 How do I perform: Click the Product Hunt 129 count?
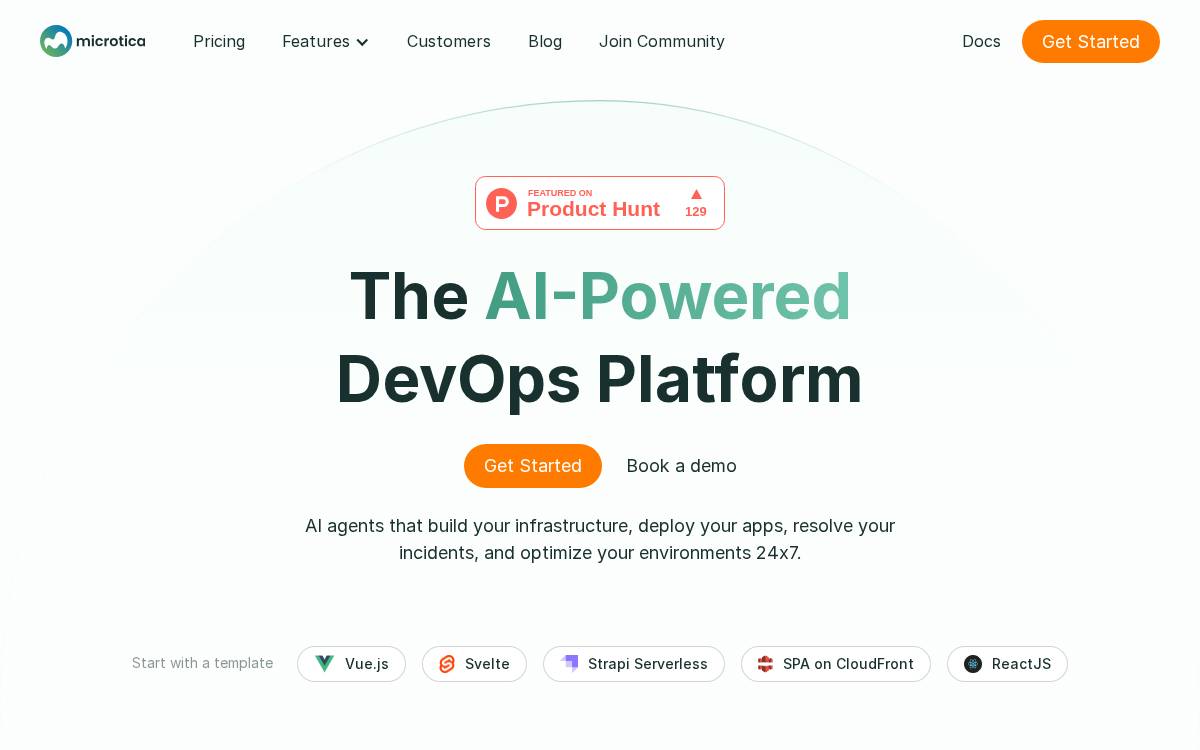pos(696,212)
